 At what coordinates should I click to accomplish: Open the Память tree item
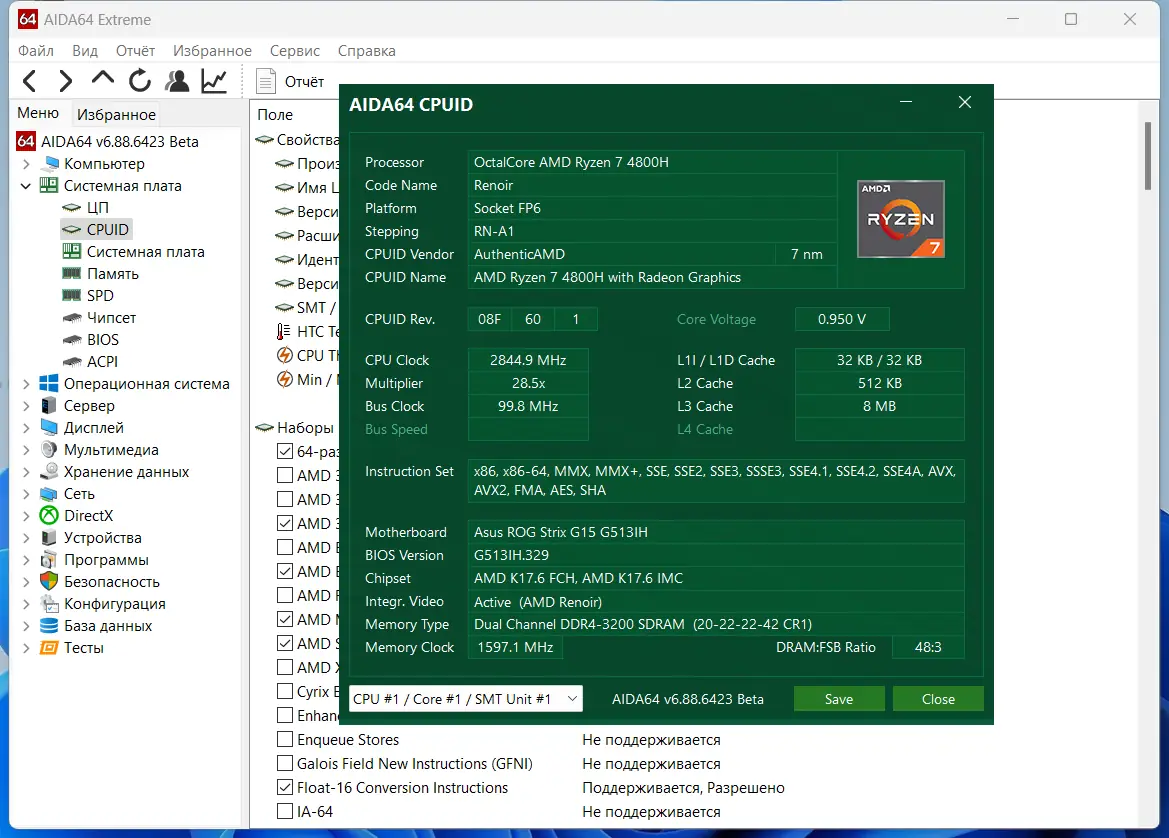pos(112,274)
